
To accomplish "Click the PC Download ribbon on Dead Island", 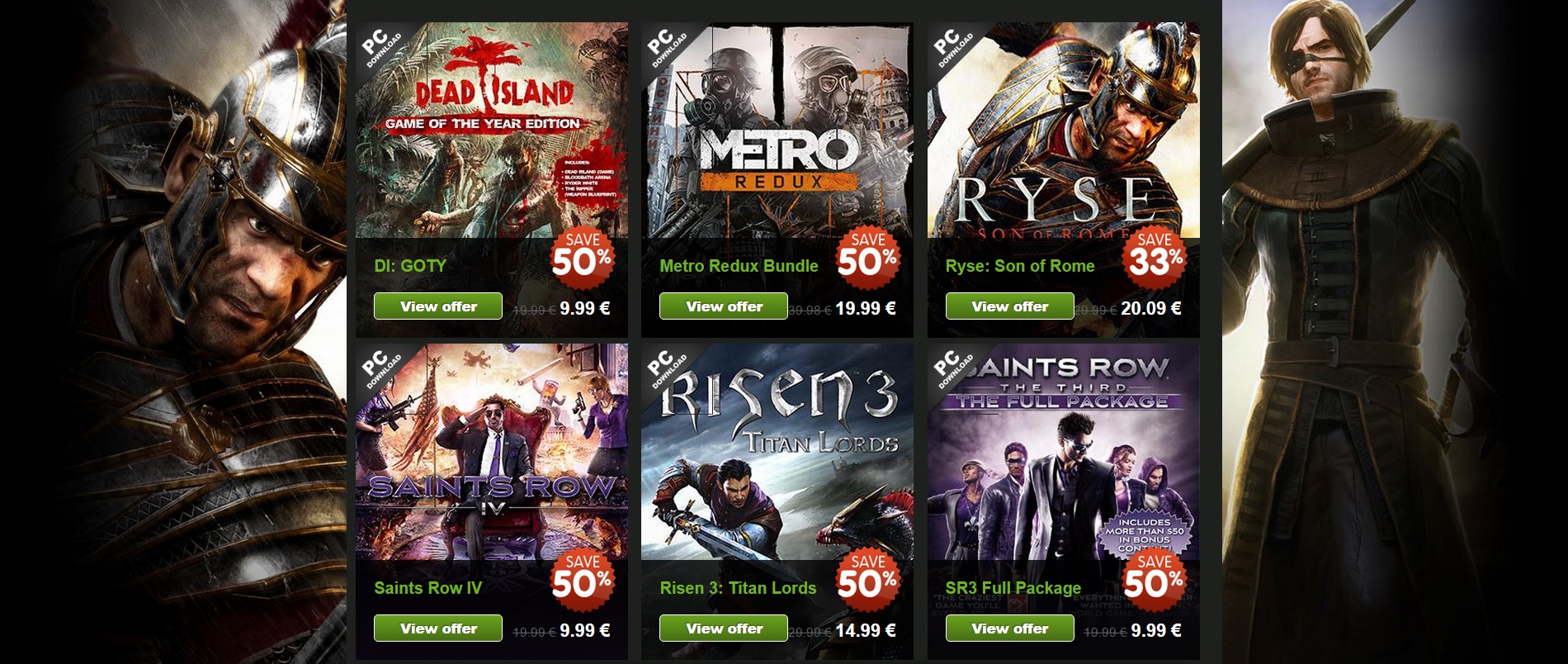I will point(383,48).
